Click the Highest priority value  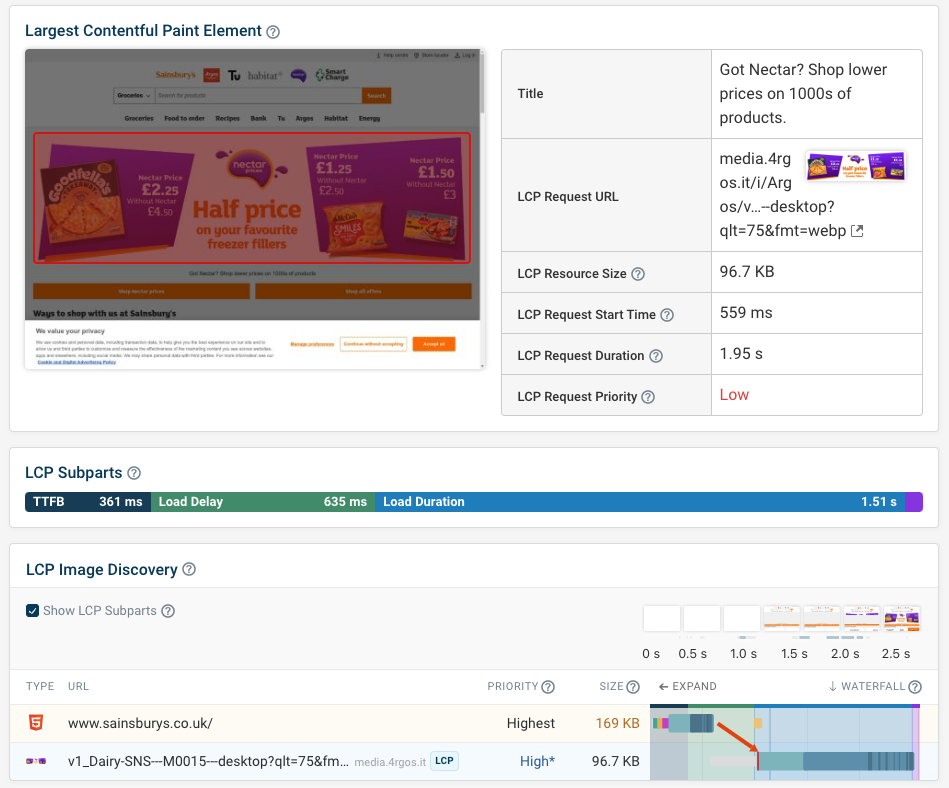(x=531, y=723)
